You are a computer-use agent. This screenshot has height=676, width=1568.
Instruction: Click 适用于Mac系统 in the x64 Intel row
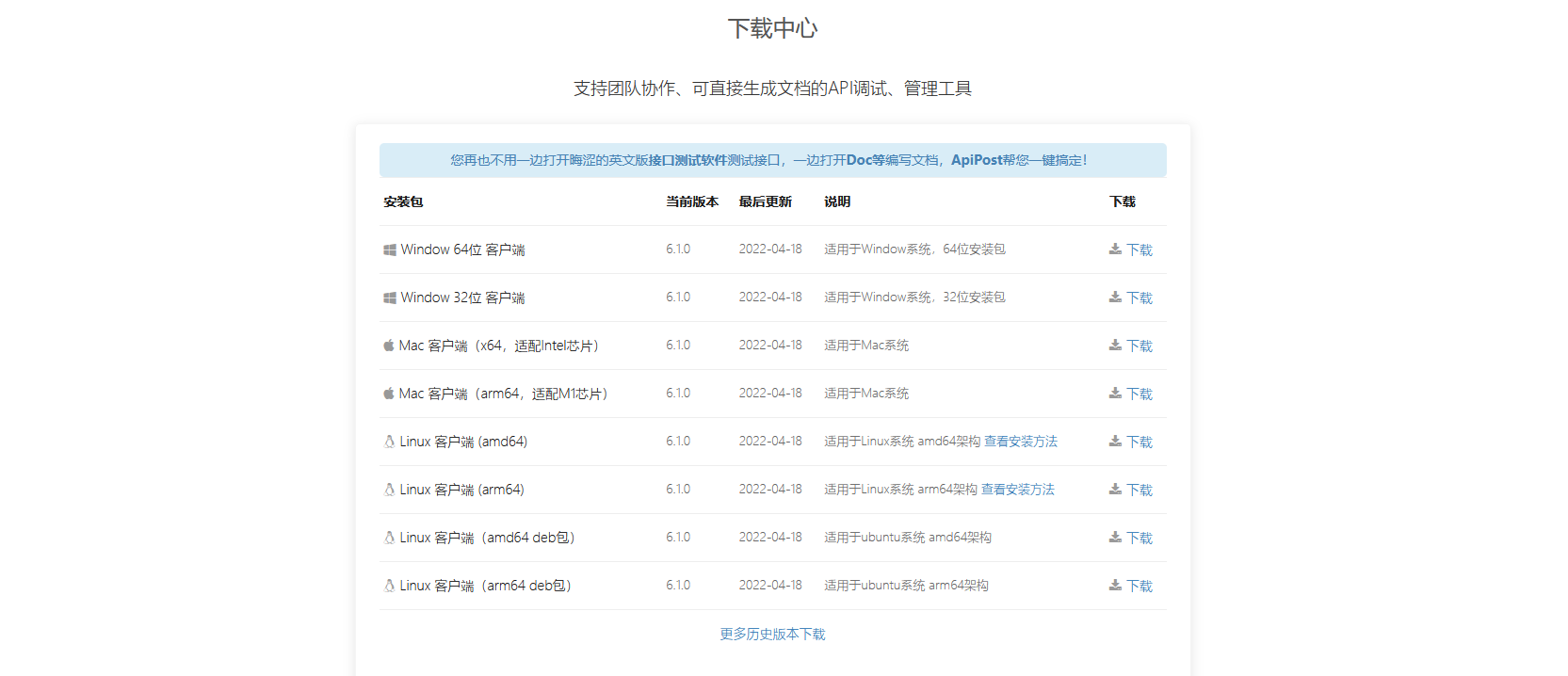pos(866,346)
